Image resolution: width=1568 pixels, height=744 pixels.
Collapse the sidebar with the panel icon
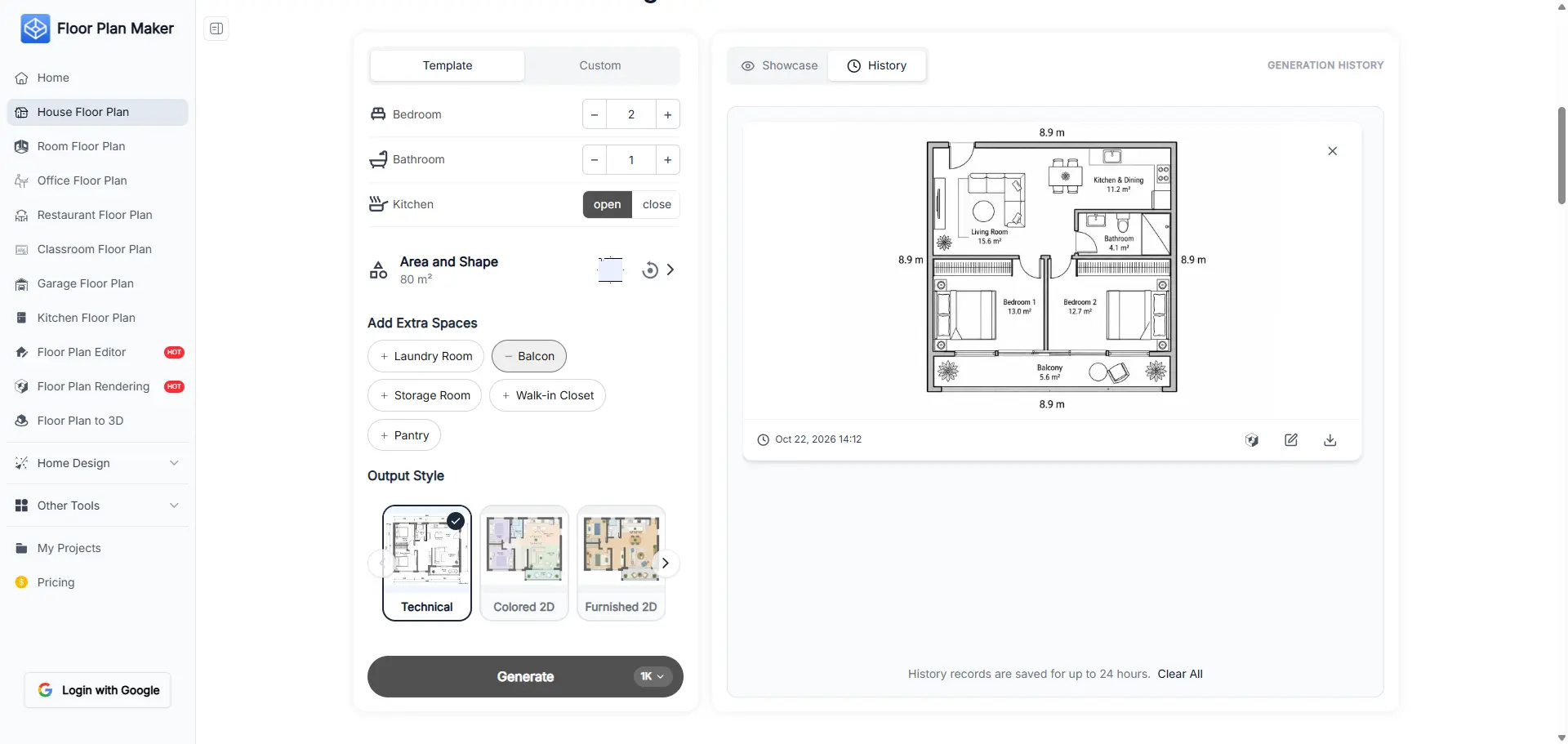pos(216,29)
